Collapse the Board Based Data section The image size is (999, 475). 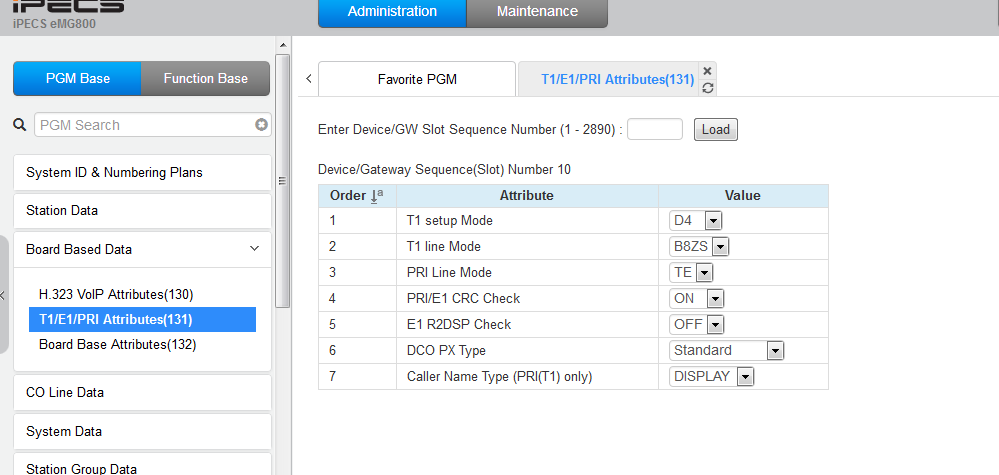coord(254,249)
